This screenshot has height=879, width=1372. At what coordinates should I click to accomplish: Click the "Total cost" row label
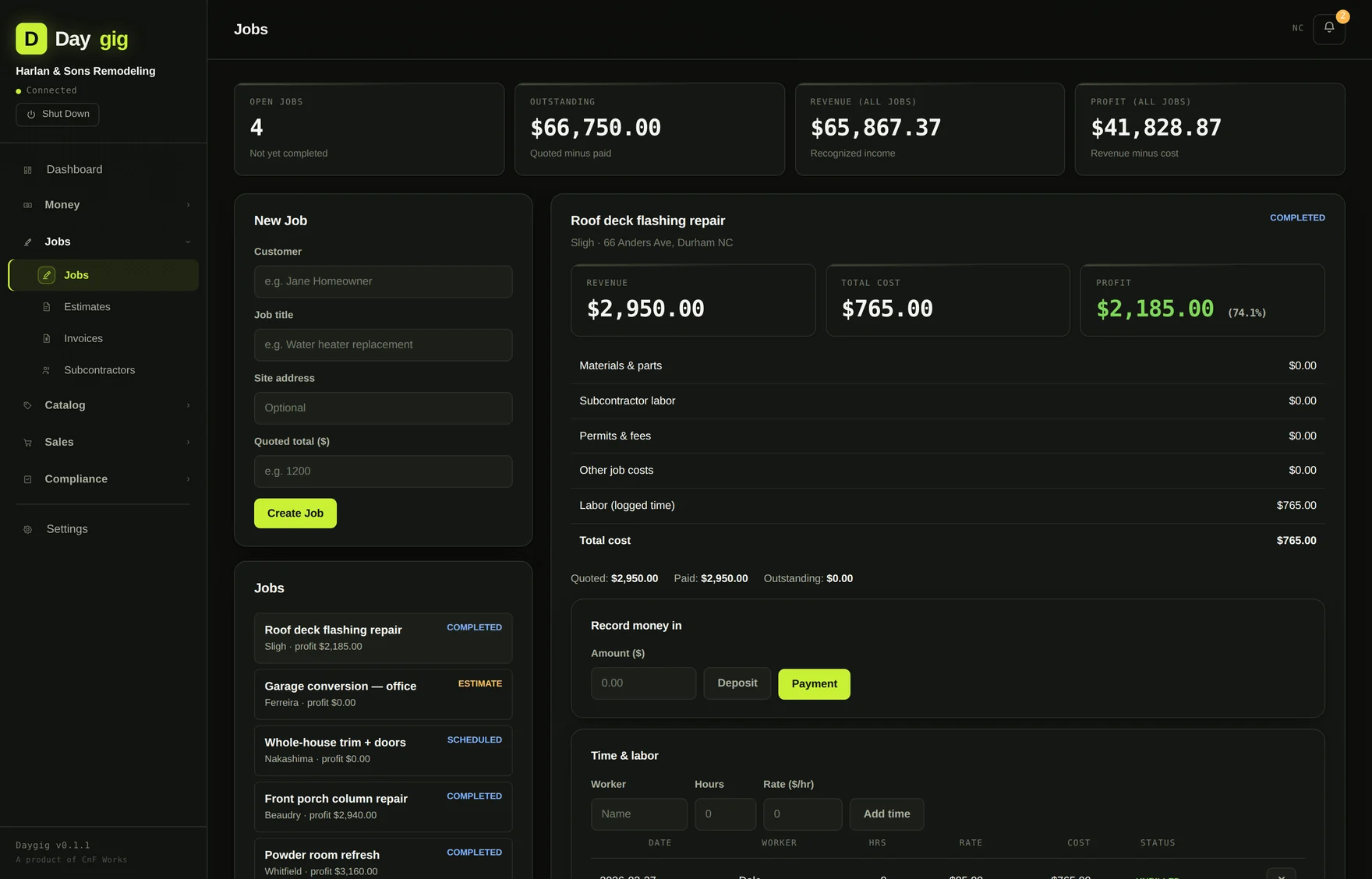(605, 541)
